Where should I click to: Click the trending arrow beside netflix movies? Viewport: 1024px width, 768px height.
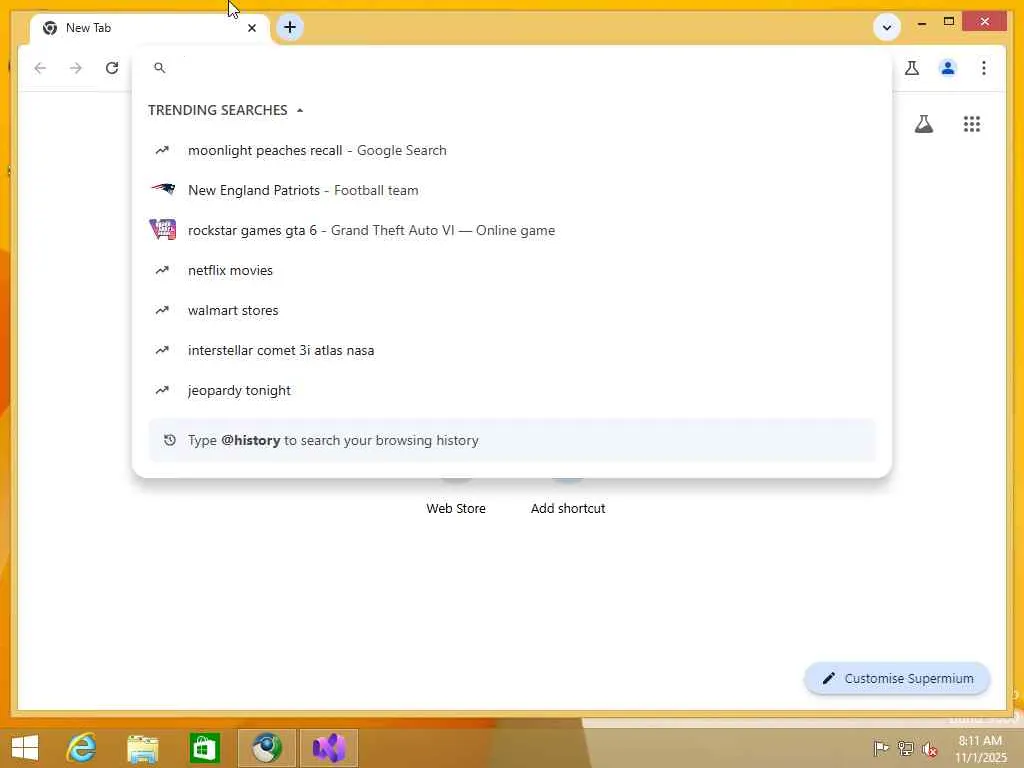click(x=162, y=270)
